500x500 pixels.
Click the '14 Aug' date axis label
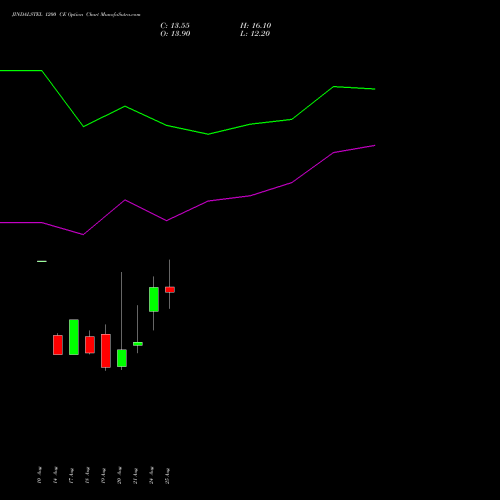(55, 475)
